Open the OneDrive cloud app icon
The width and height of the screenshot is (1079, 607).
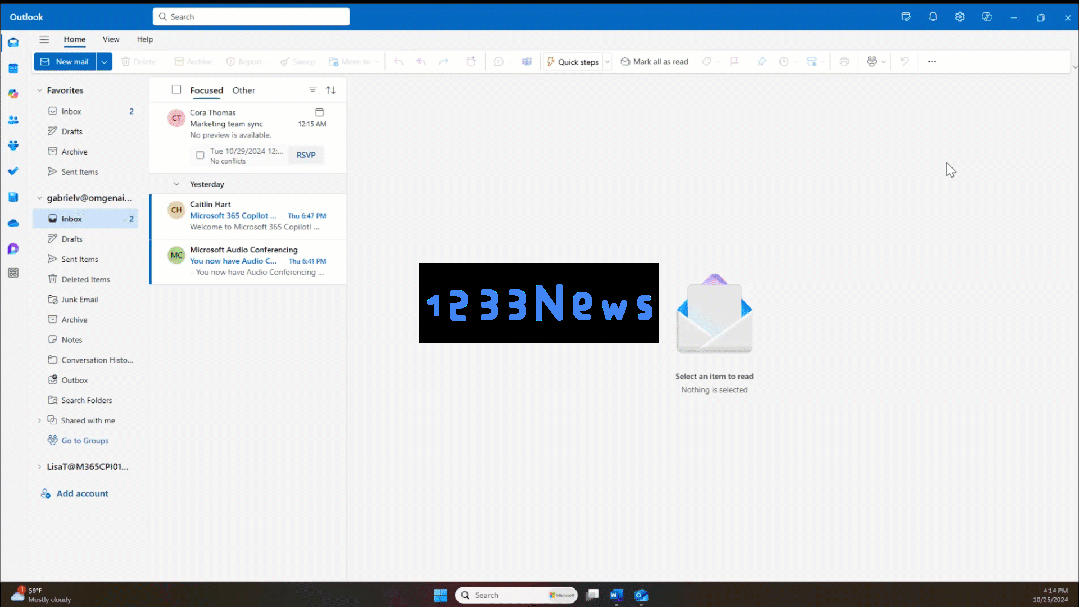[x=13, y=223]
